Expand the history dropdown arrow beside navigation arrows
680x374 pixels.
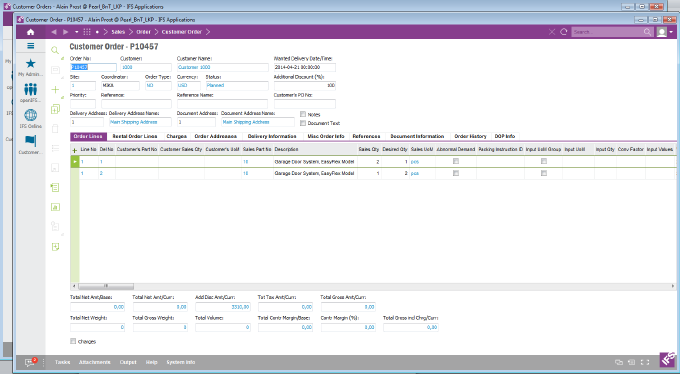click(77, 32)
